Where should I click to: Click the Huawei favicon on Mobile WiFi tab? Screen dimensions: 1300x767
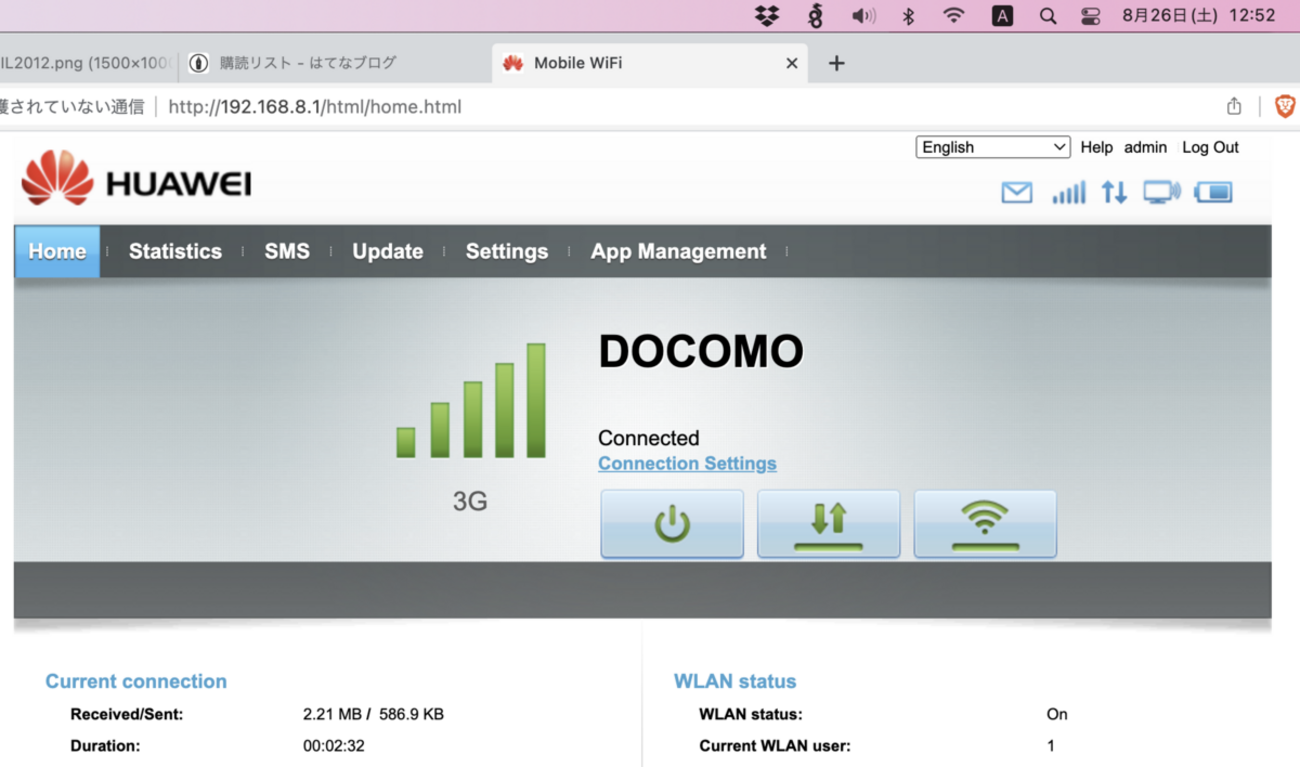coord(513,63)
